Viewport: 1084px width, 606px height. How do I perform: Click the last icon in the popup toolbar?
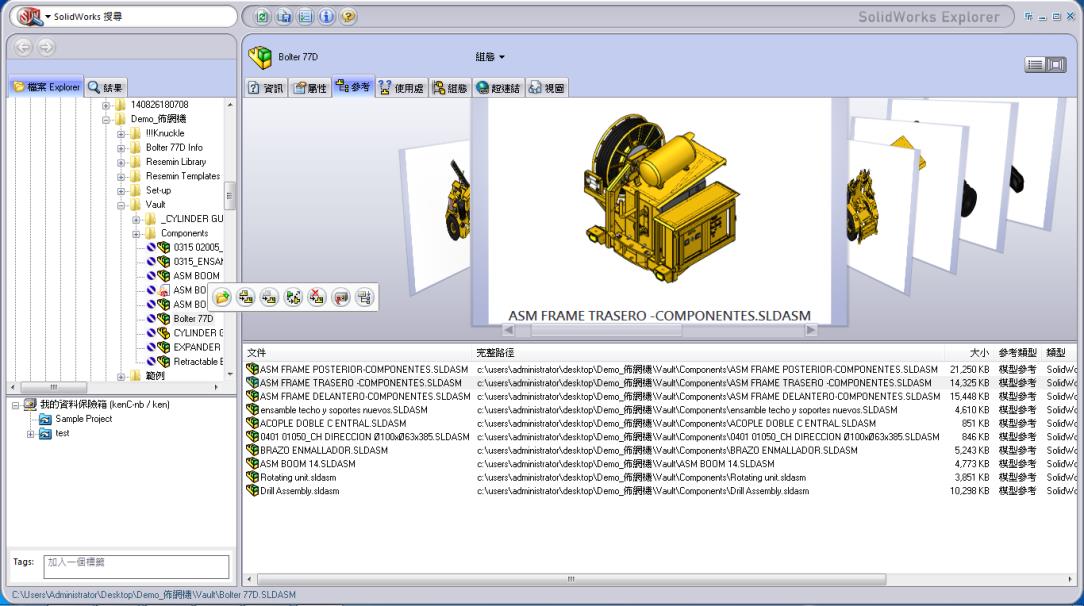click(364, 297)
